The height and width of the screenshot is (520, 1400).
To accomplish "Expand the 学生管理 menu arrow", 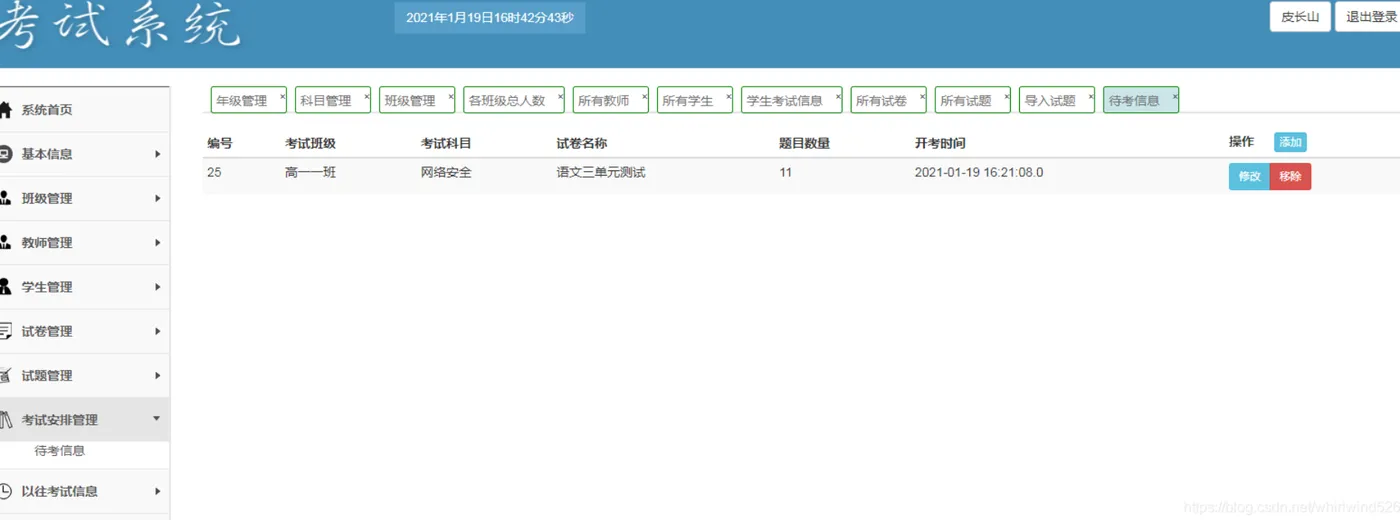I will [x=158, y=287].
